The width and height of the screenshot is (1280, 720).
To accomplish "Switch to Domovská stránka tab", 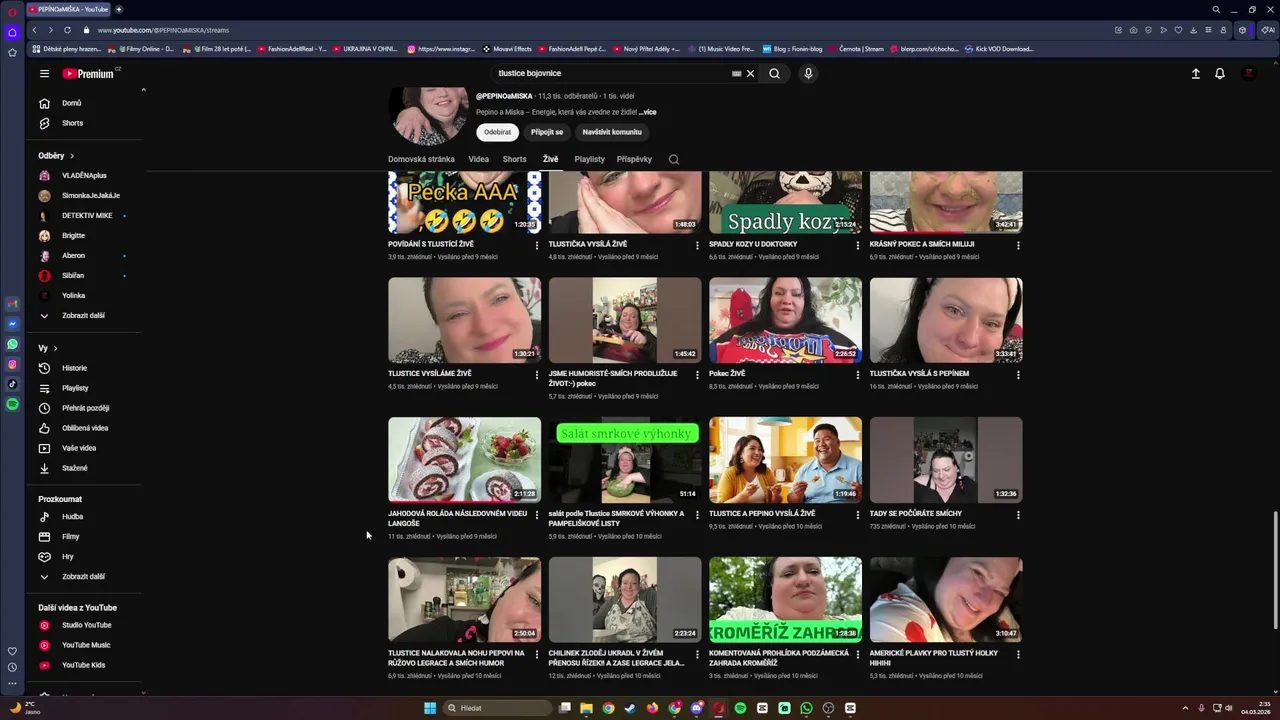I will click(421, 159).
